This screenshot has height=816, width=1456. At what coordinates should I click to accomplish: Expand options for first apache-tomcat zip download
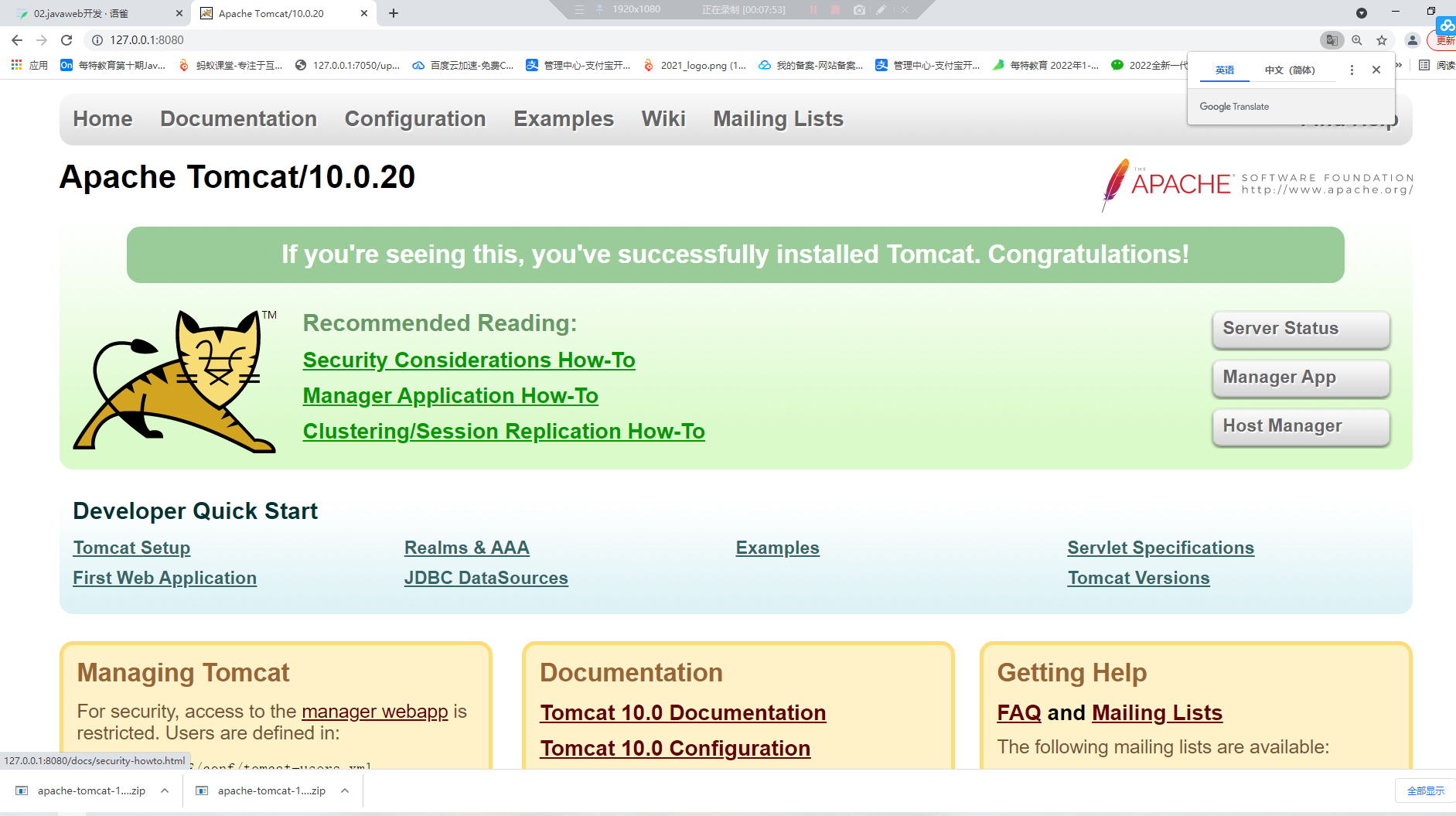click(165, 790)
